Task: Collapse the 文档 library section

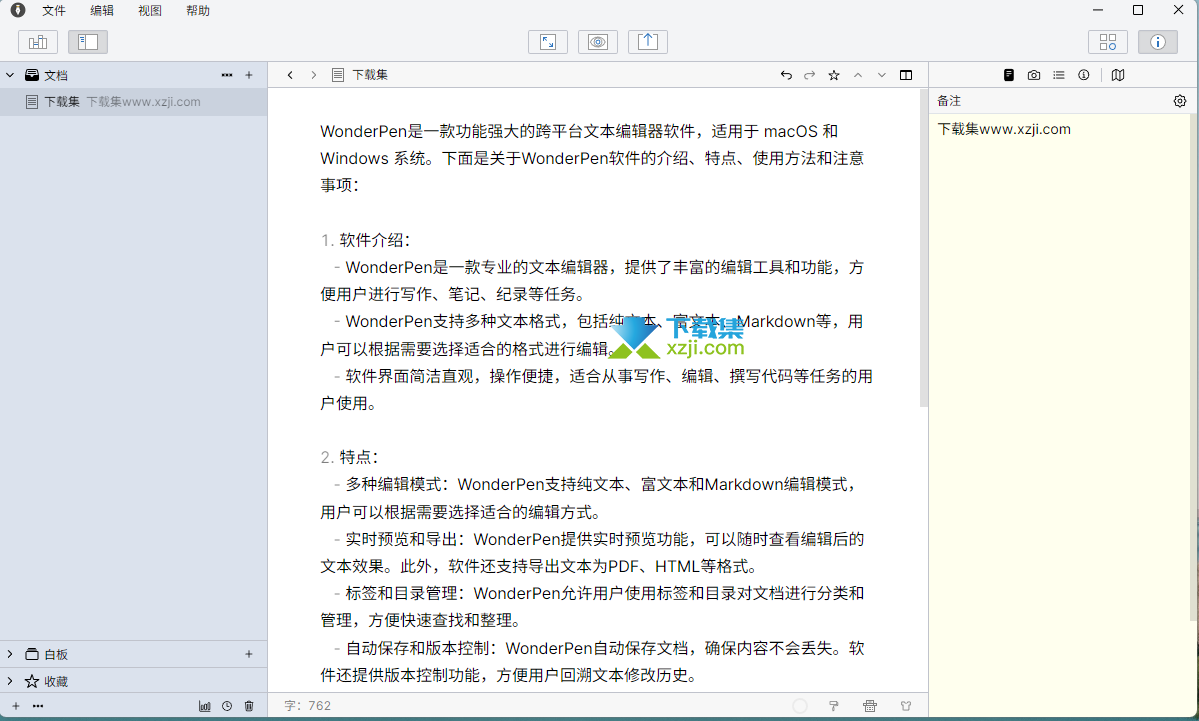Action: (x=10, y=75)
